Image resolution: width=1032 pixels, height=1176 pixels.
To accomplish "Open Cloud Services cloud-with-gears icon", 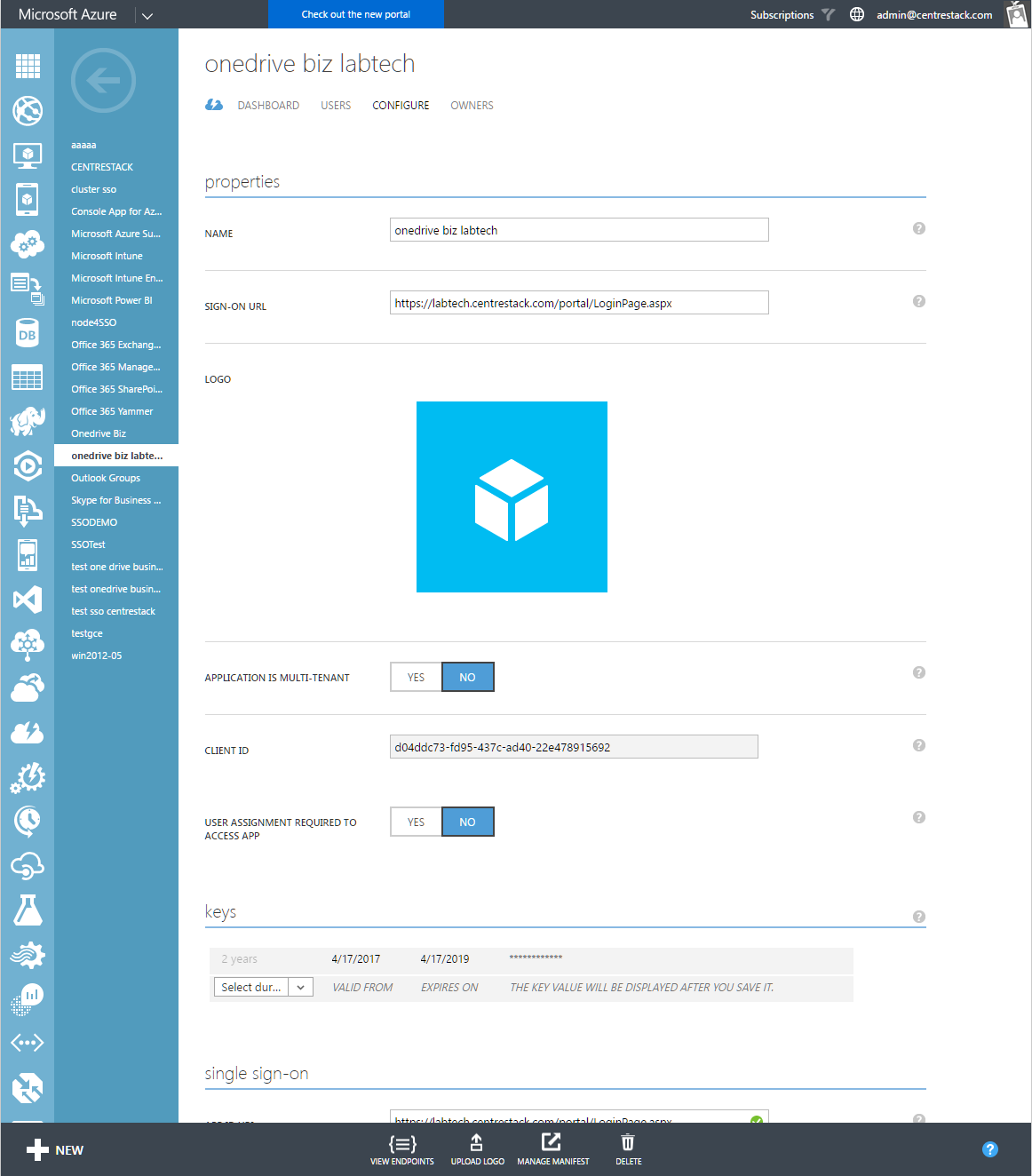I will 28,243.
